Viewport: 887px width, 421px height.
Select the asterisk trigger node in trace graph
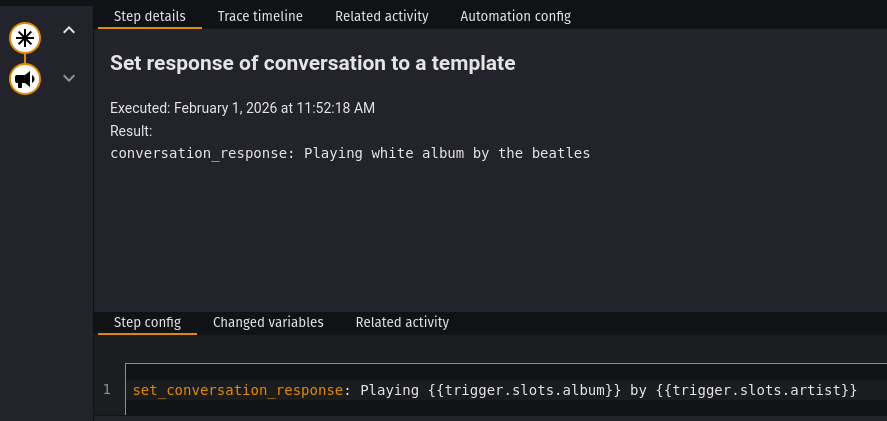pyautogui.click(x=25, y=38)
